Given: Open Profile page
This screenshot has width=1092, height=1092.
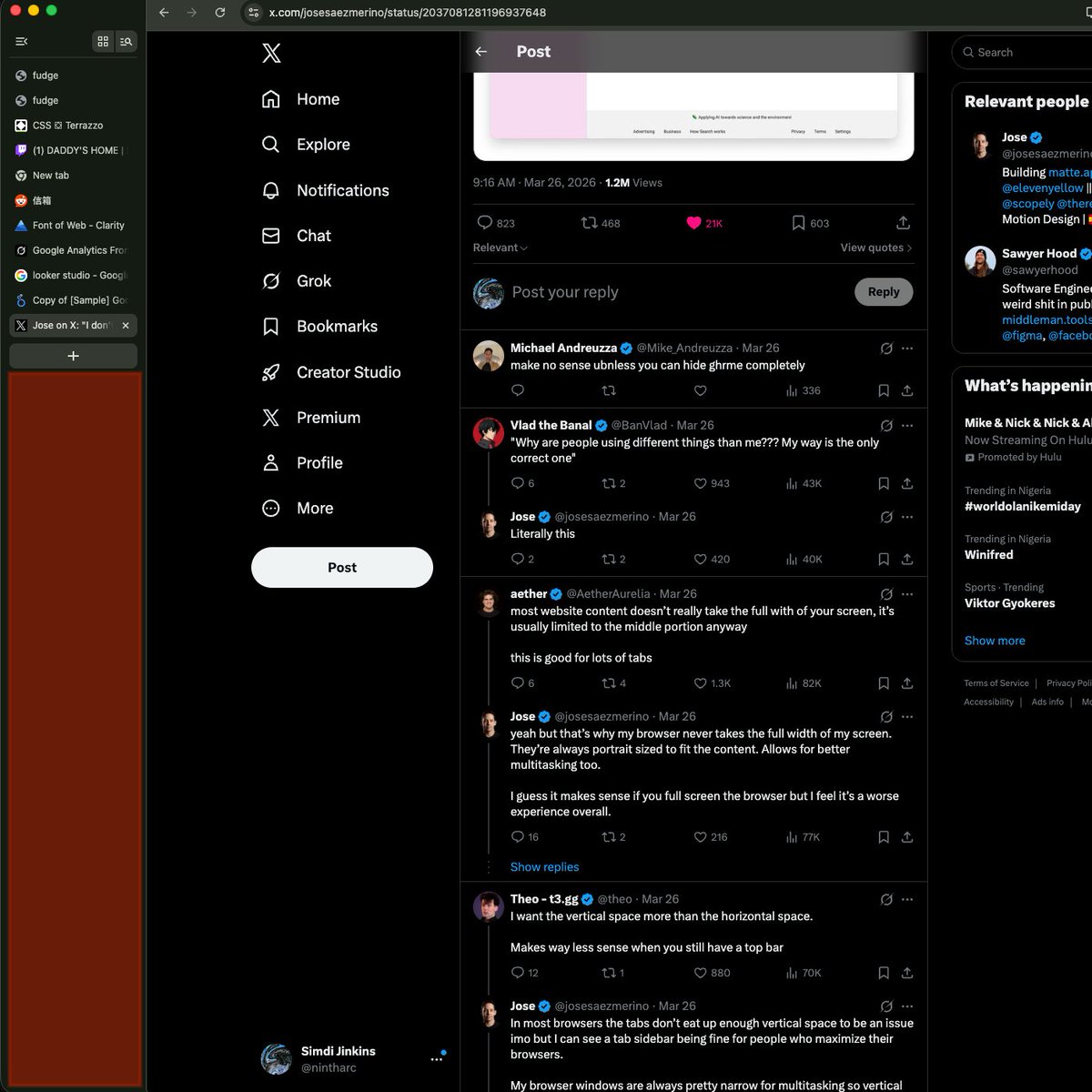Looking at the screenshot, I should [302, 463].
